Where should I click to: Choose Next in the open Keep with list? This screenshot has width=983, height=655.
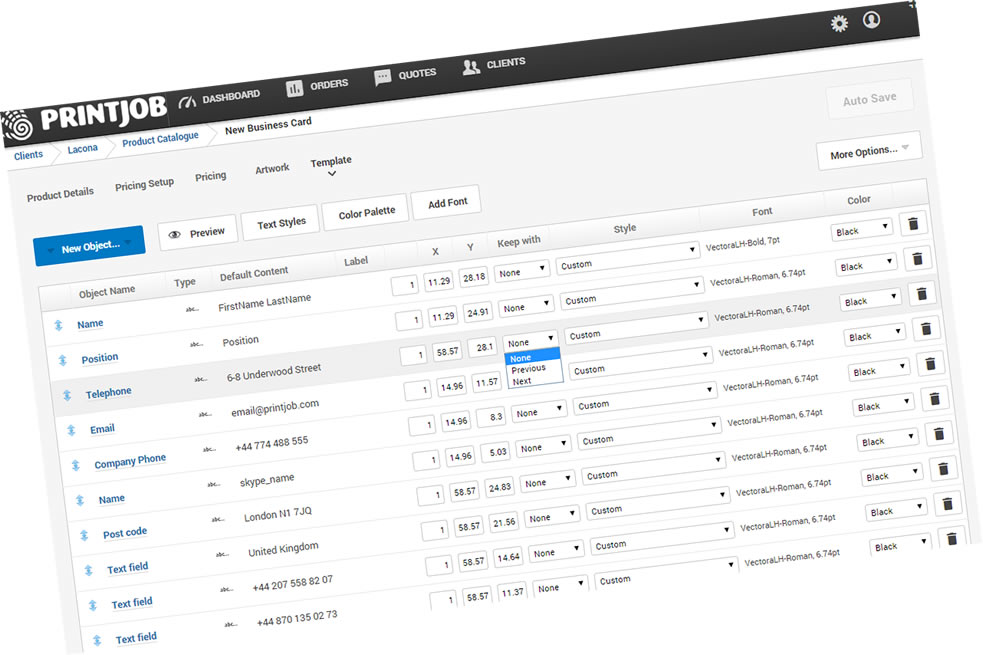[522, 381]
